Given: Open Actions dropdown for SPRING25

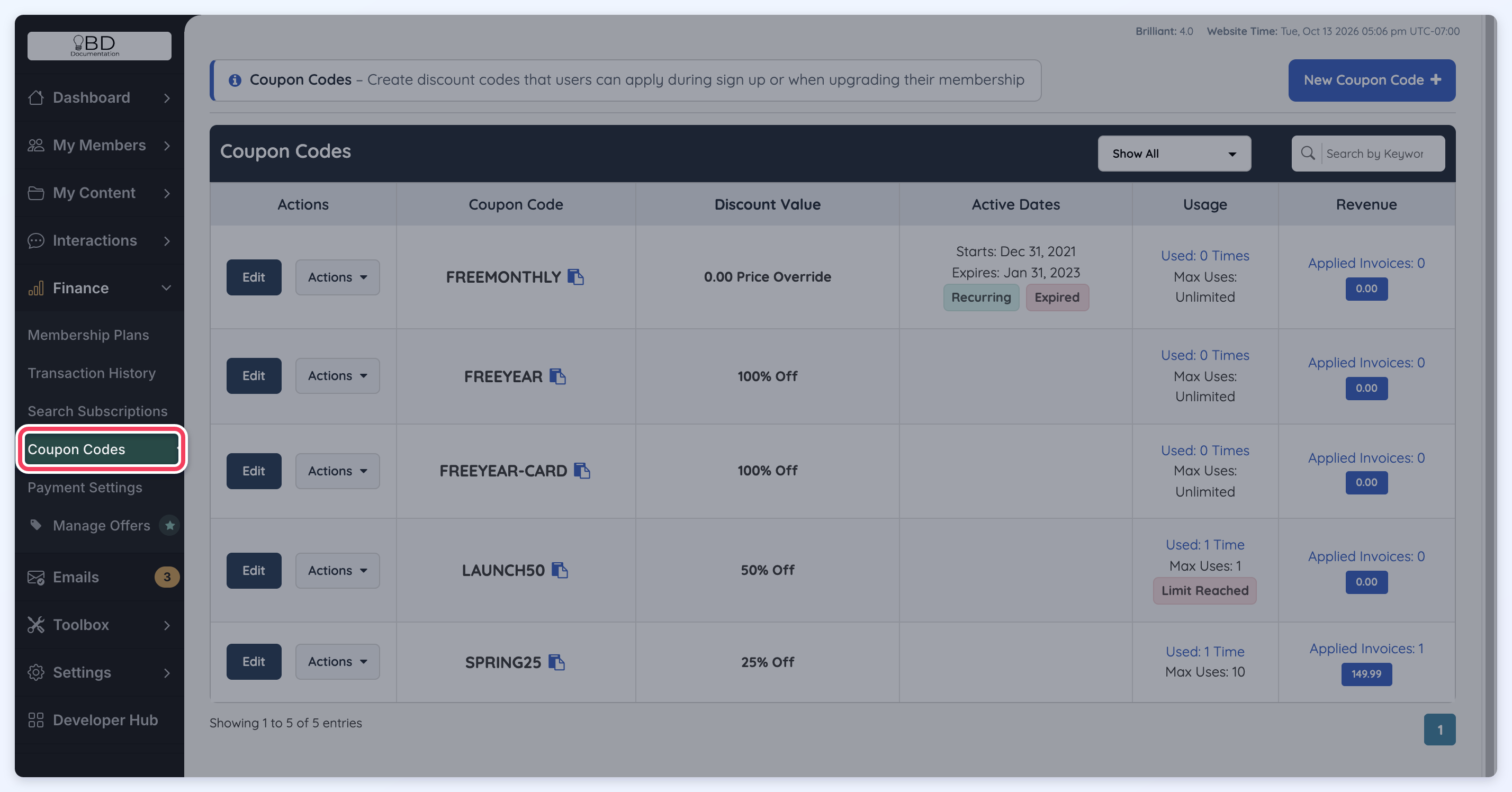Looking at the screenshot, I should coord(338,662).
